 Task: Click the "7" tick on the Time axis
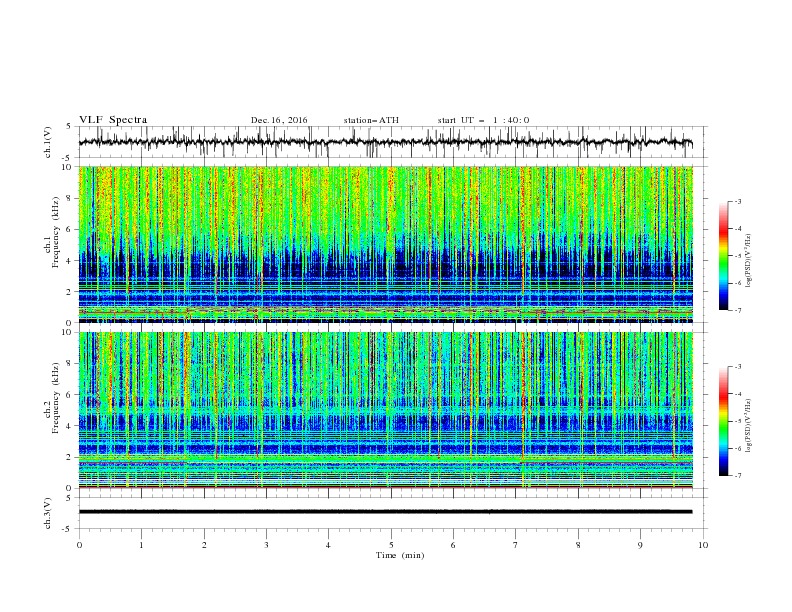[516, 545]
